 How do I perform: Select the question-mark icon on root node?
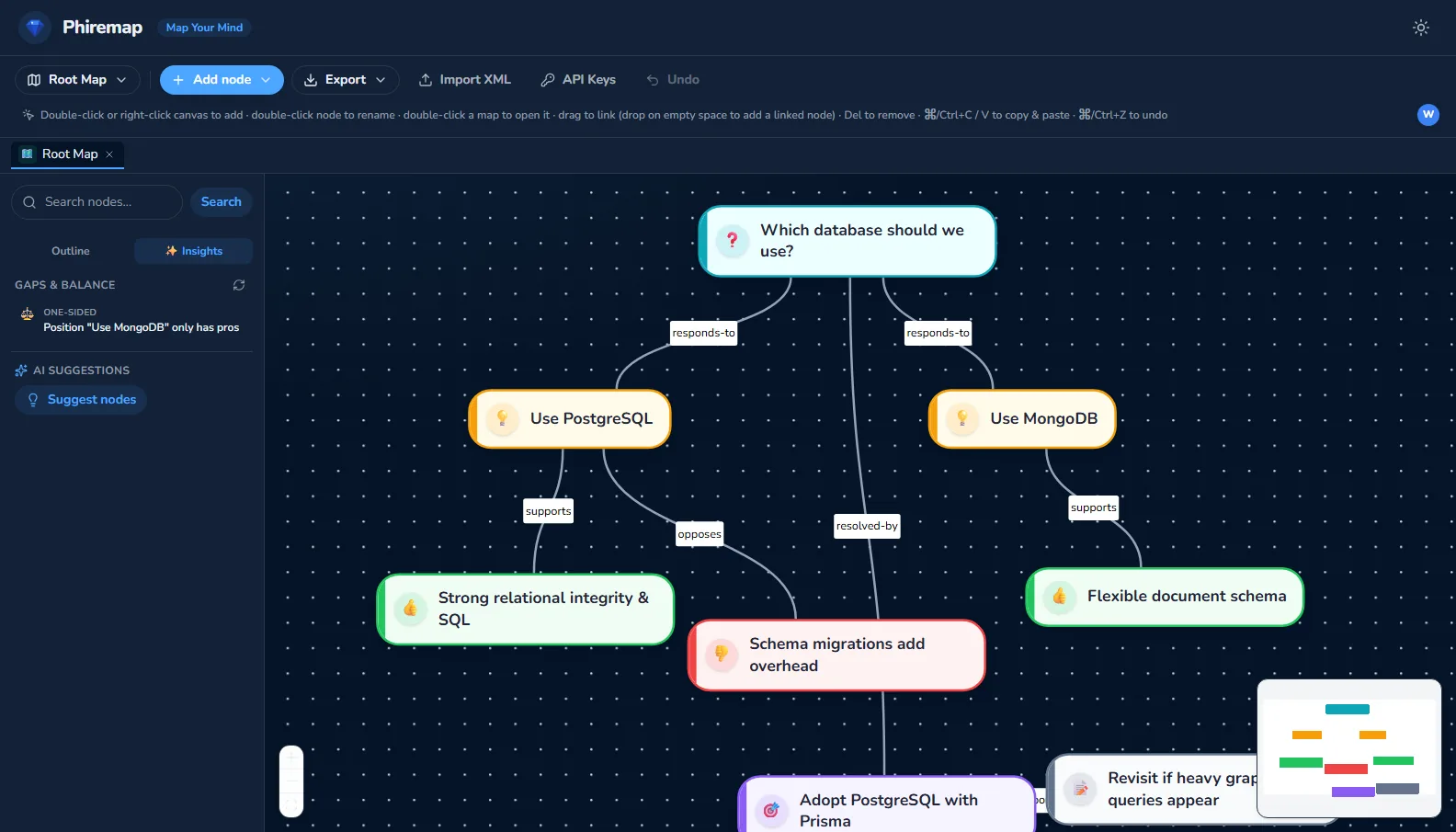733,241
